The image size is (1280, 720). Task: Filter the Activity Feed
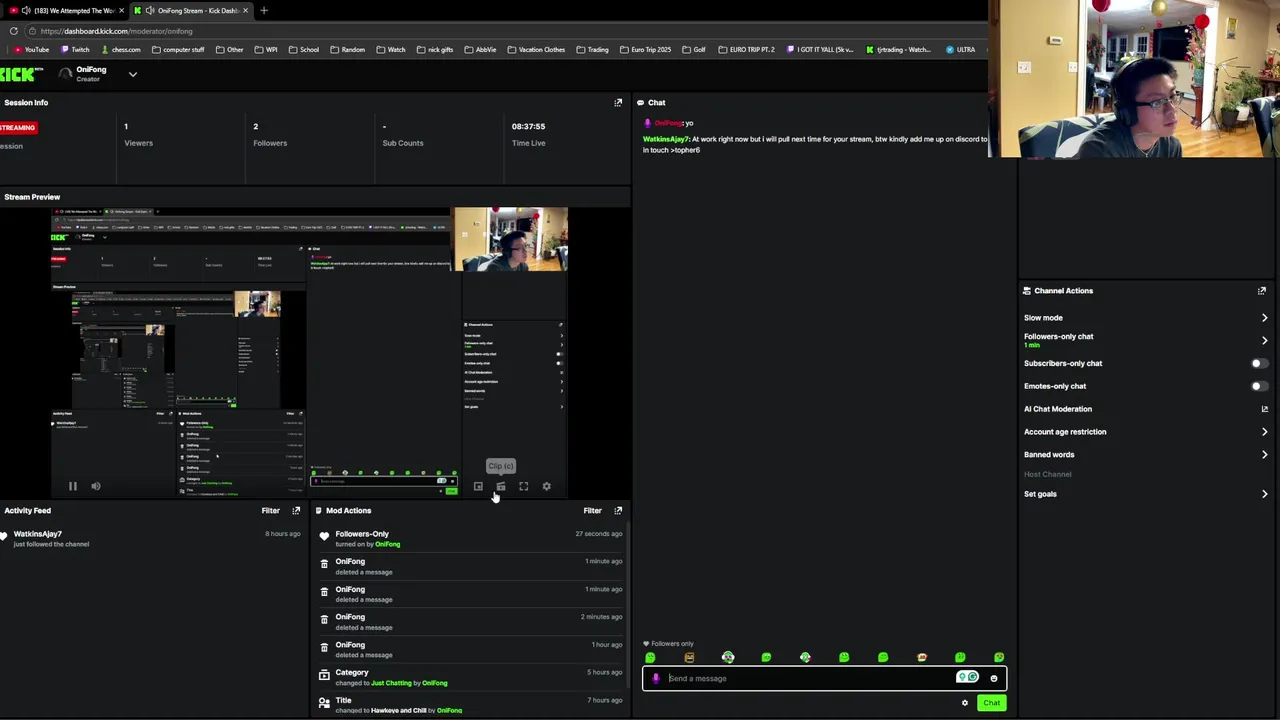pos(270,511)
